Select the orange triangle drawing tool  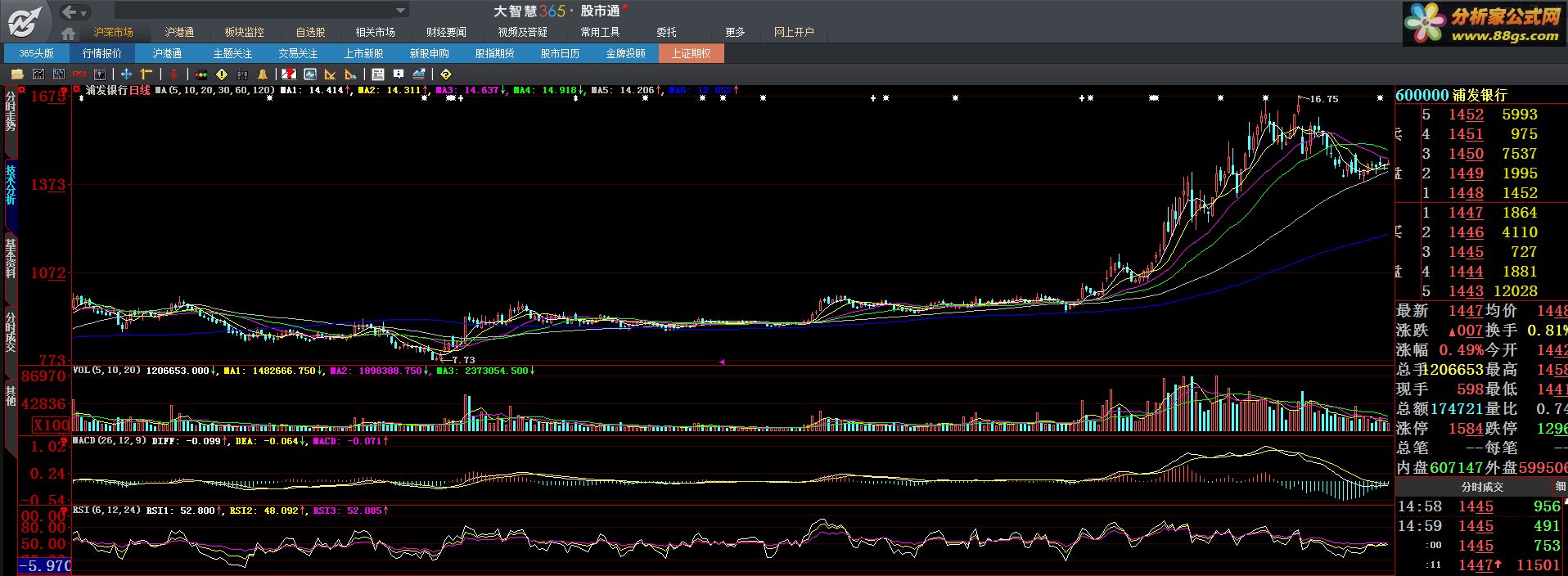click(x=331, y=74)
